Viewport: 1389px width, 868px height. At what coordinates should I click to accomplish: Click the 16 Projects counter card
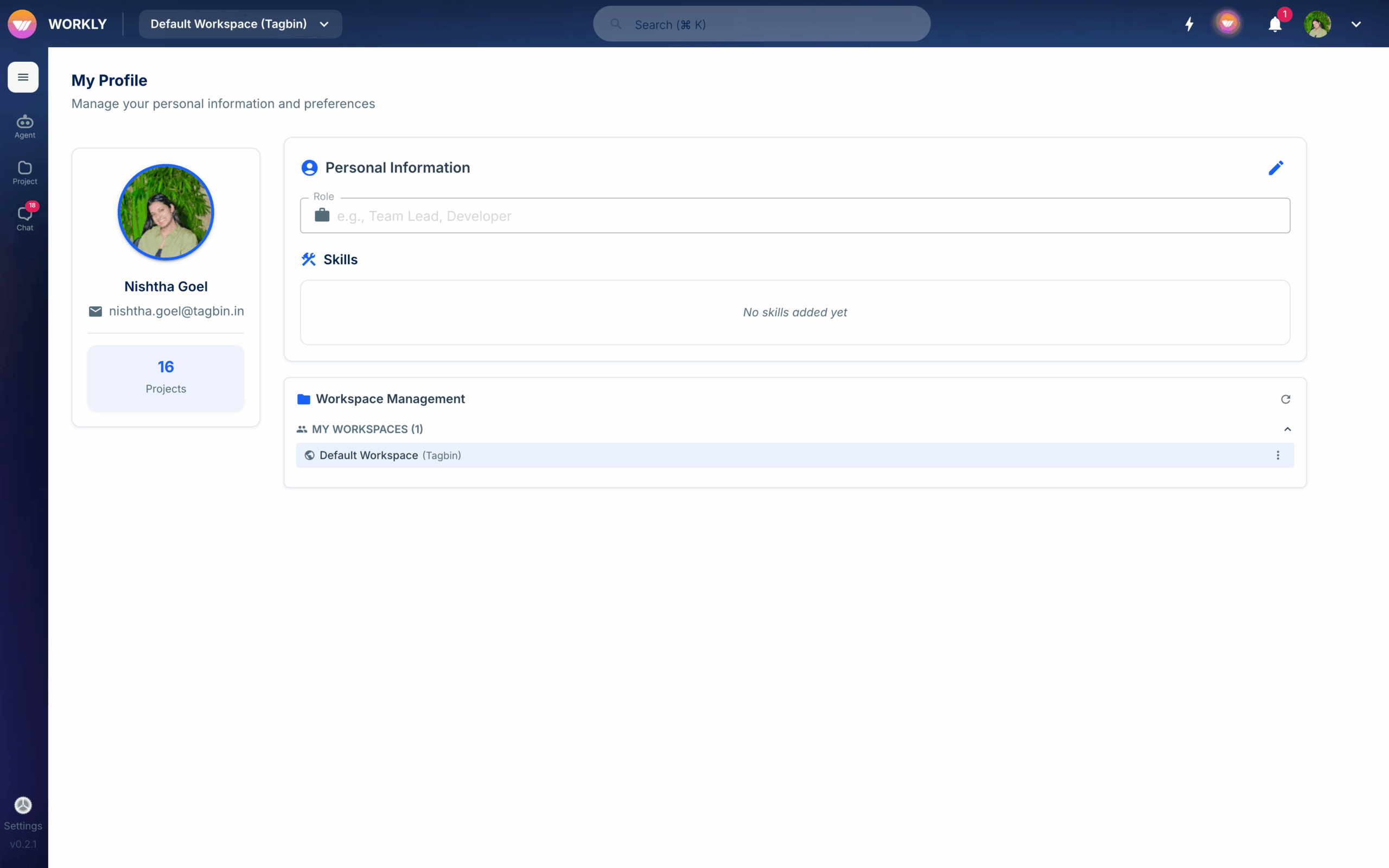click(165, 377)
